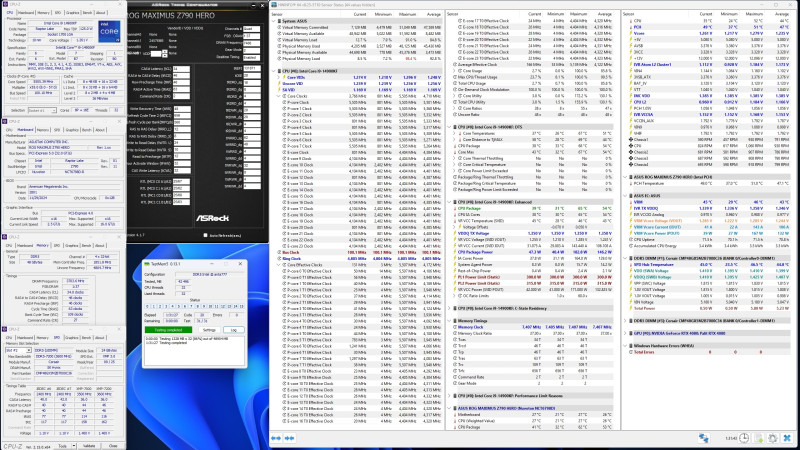800x450 pixels.
Task: Click the Total Errors row icon in HWiNFO
Action: tap(631, 352)
